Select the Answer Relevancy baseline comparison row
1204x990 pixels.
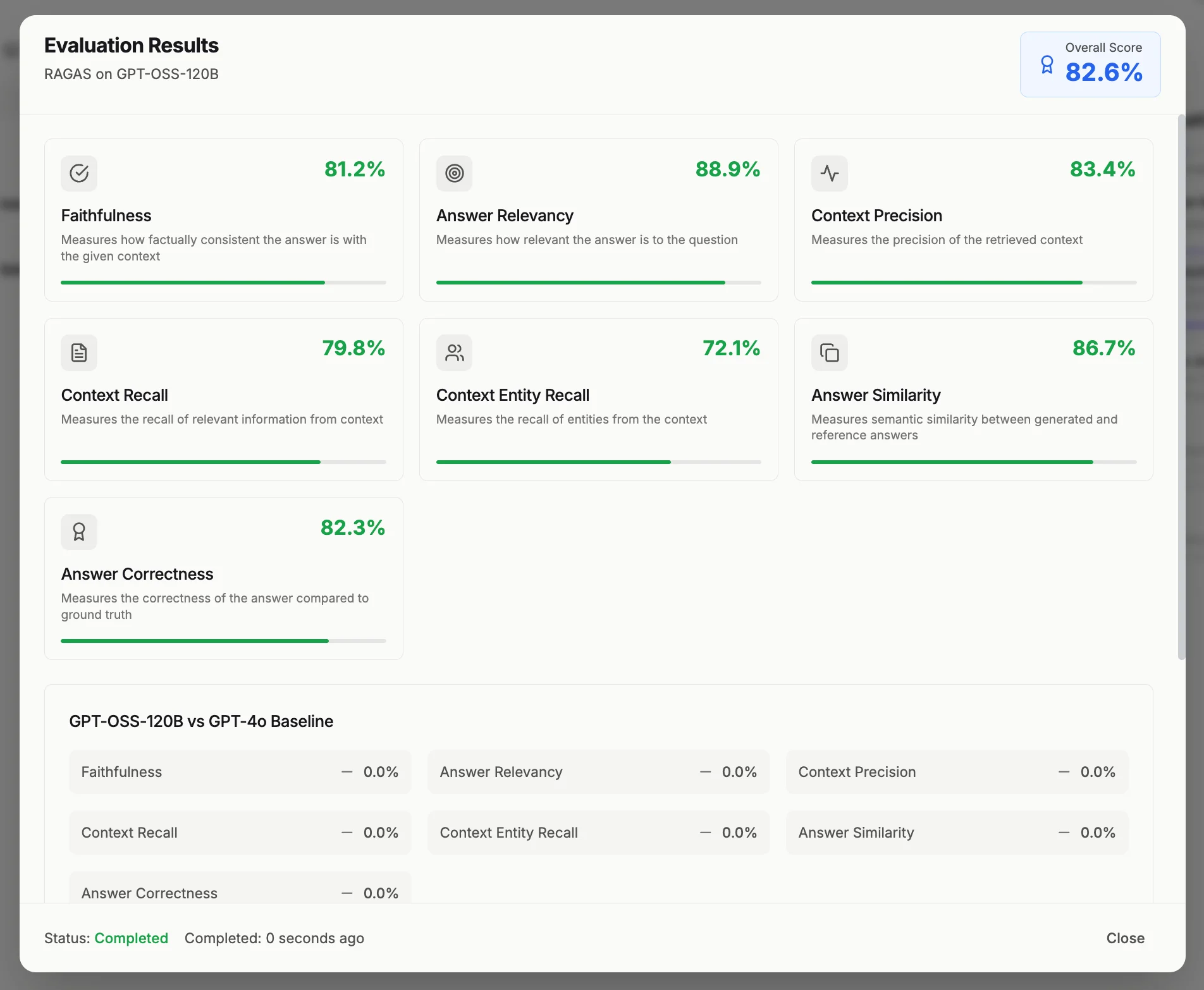pos(598,772)
